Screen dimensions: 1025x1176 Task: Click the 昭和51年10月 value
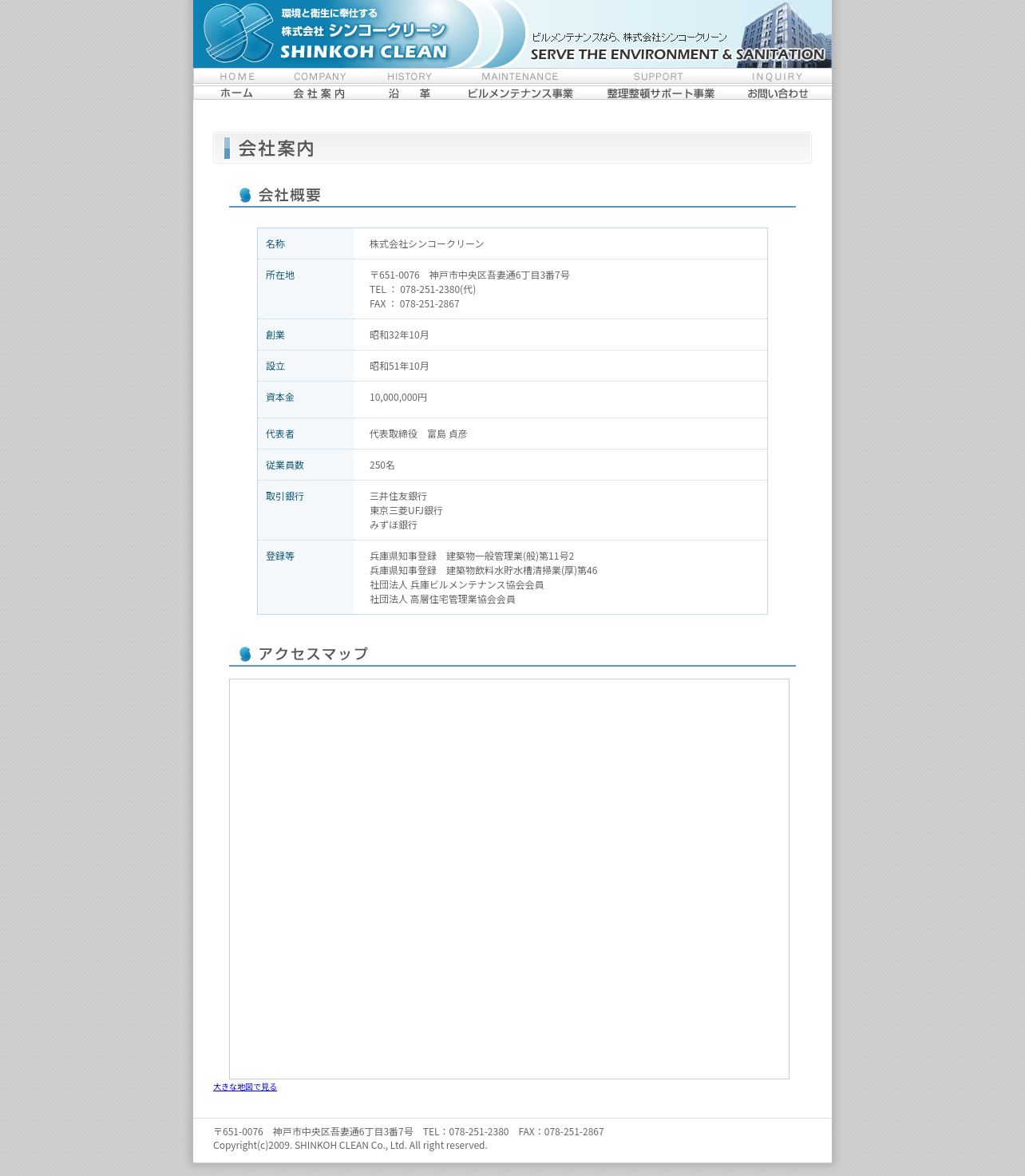point(399,366)
